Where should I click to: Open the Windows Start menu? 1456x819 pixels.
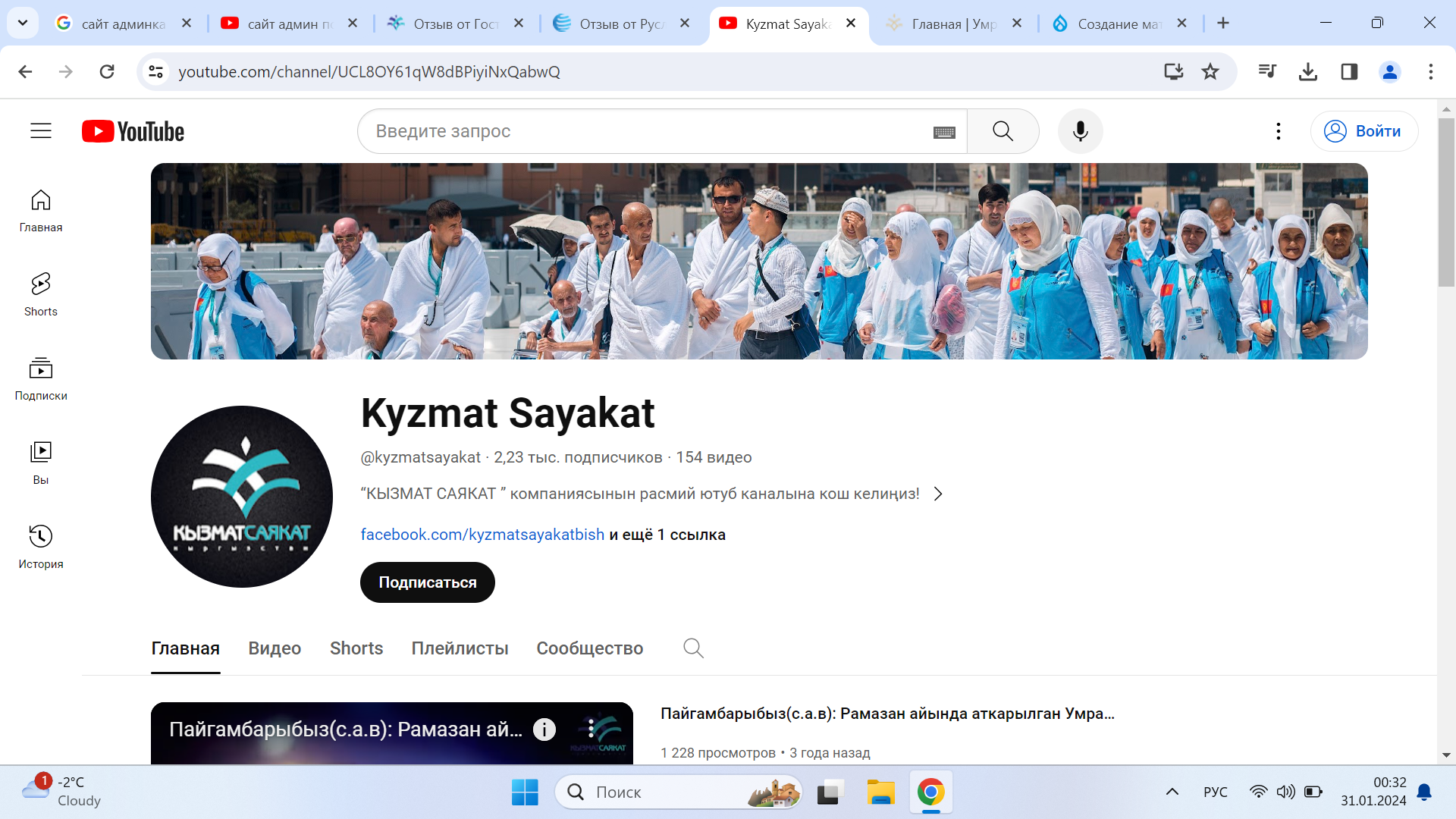[x=525, y=792]
